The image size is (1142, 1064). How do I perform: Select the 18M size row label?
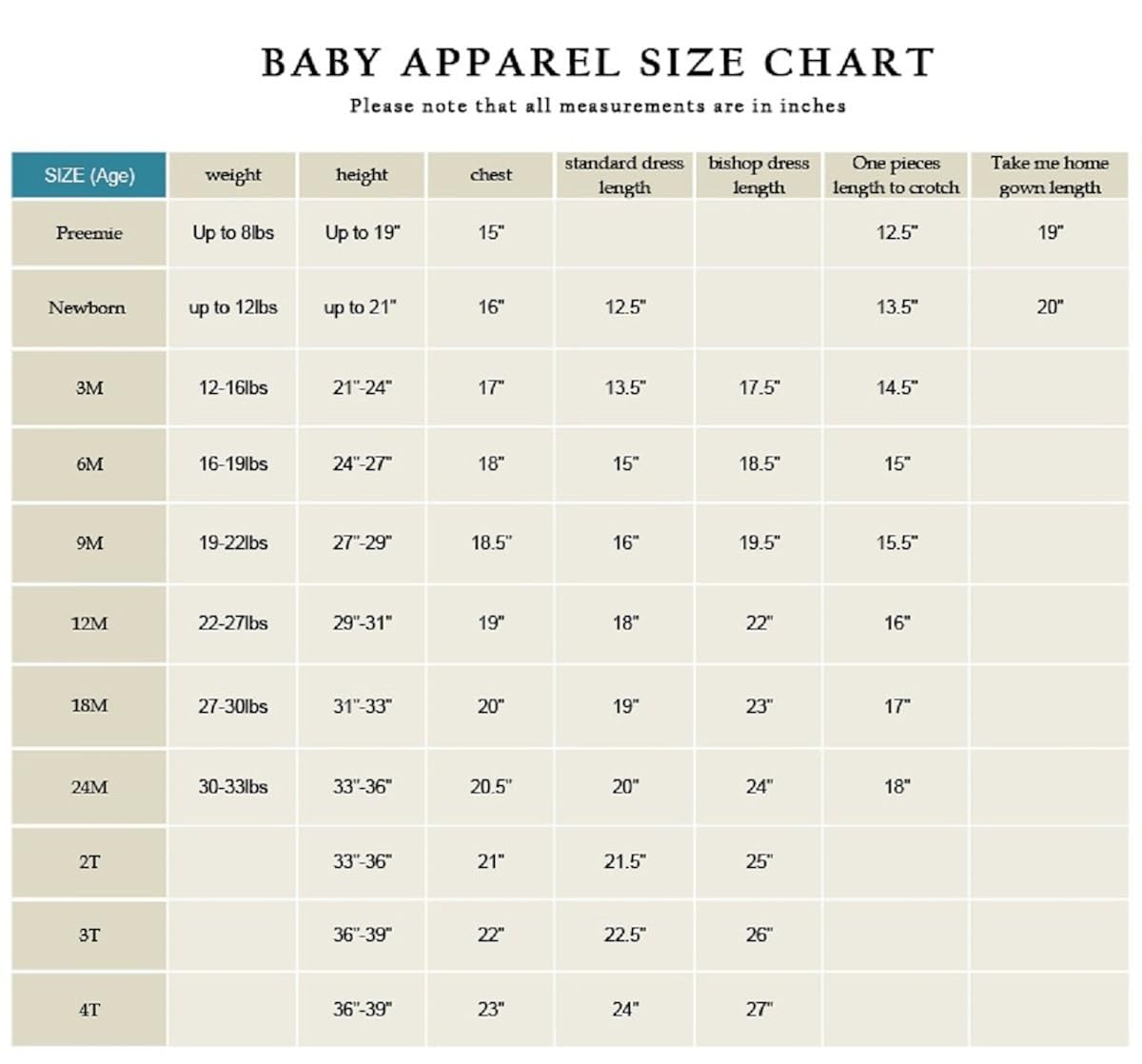point(89,706)
